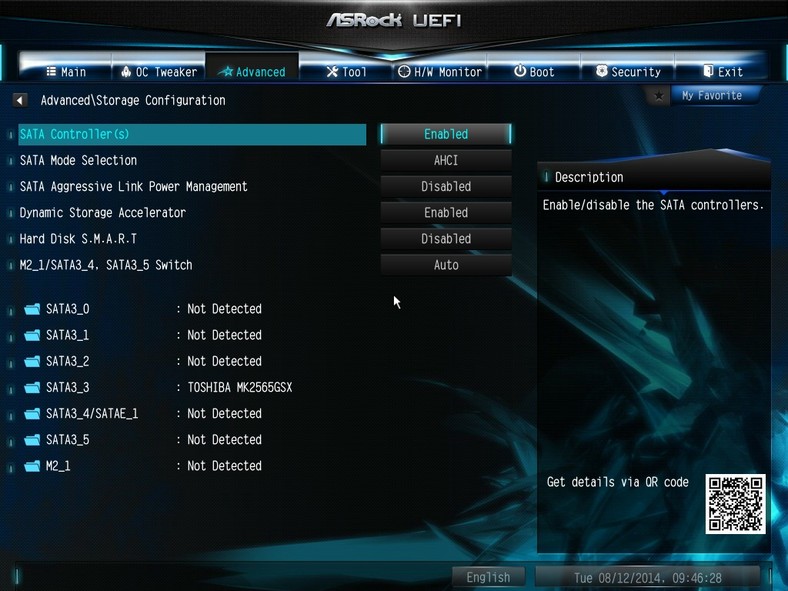
Task: Open the Boot tab
Action: [x=534, y=72]
